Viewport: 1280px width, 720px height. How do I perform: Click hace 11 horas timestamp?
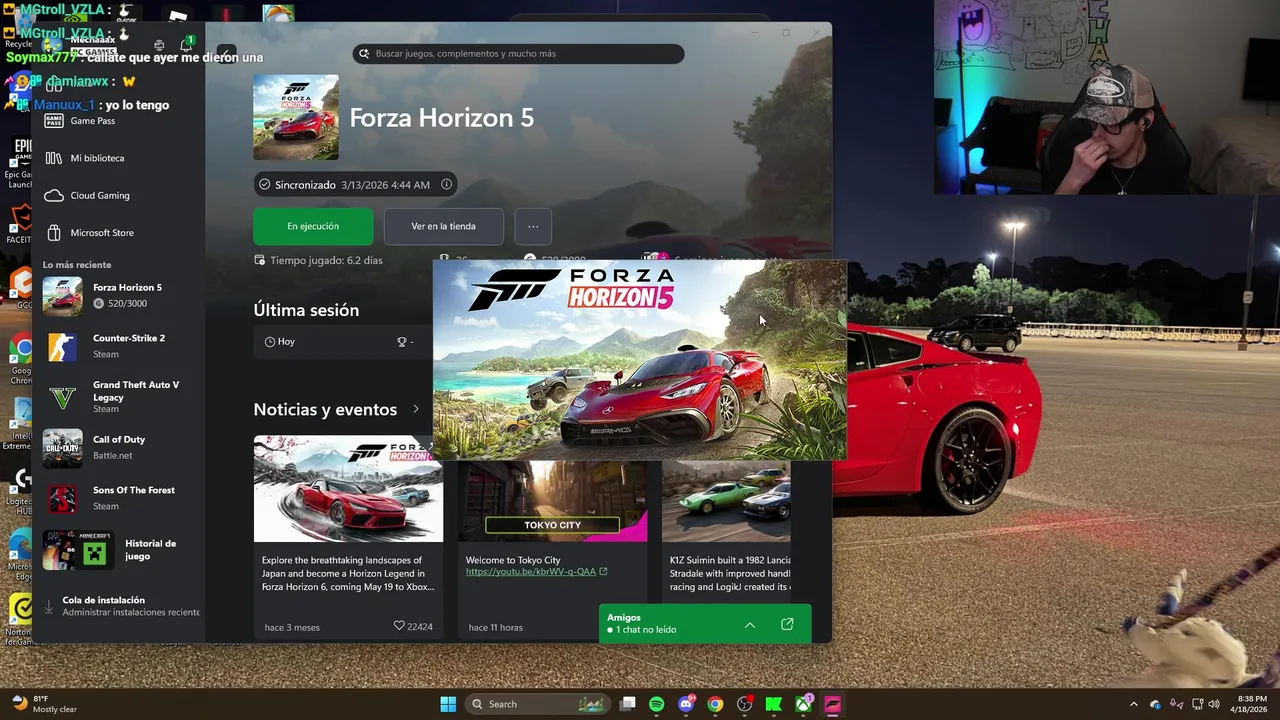[495, 627]
